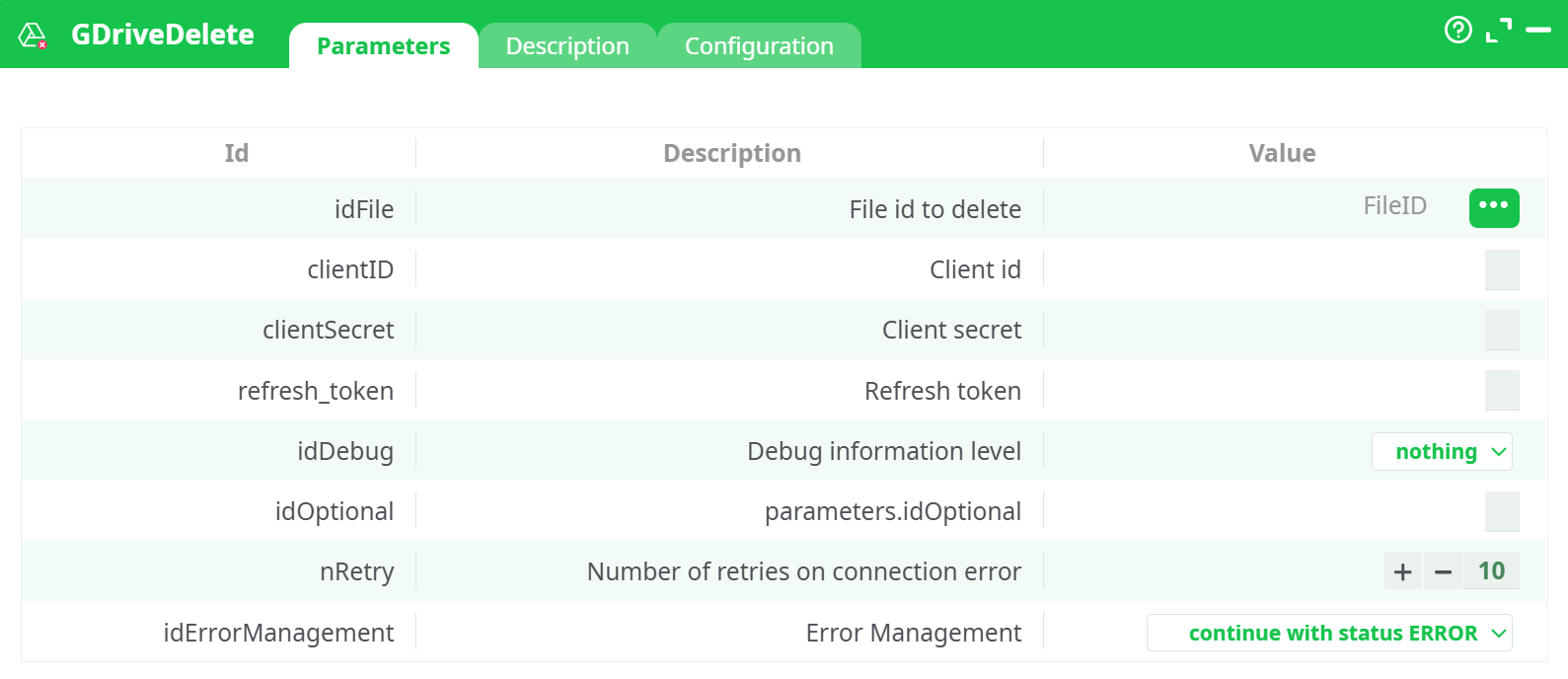Select the idOptional row label
The width and height of the screenshot is (1568, 679).
335,511
